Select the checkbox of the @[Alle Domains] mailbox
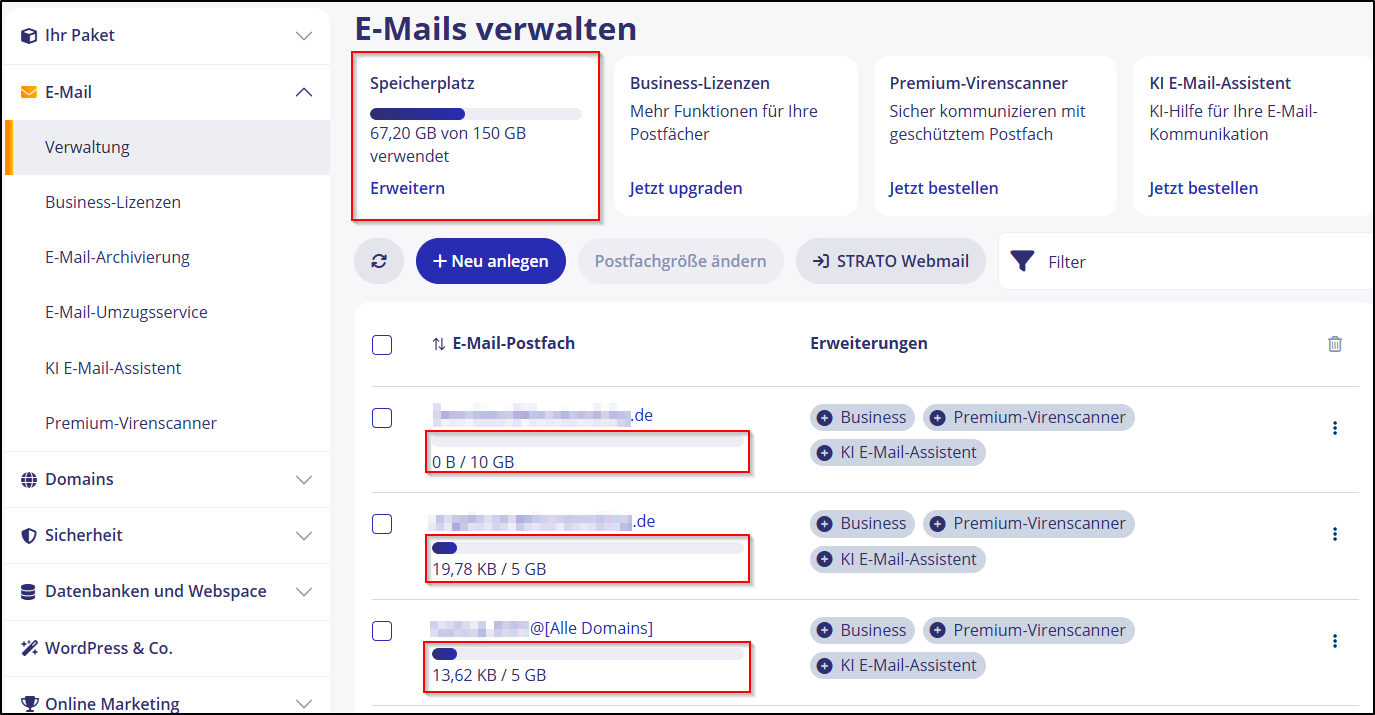Screen dimensions: 1375x715 coord(381,631)
